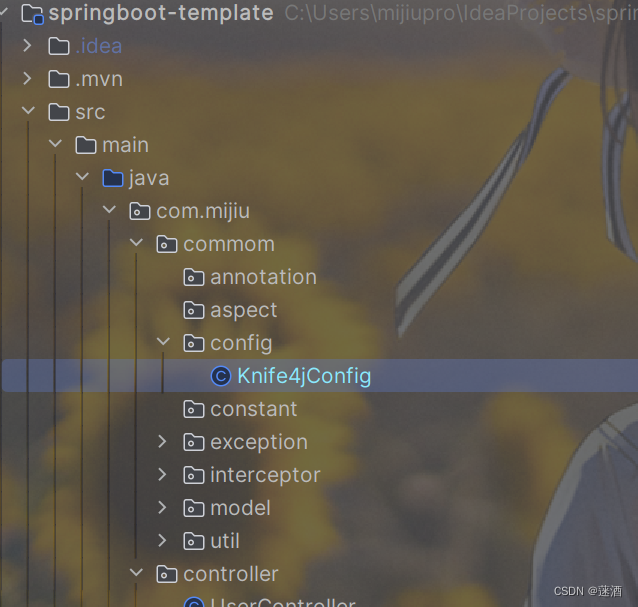This screenshot has width=638, height=607.
Task: Click the blue java source root folder icon
Action: [113, 178]
